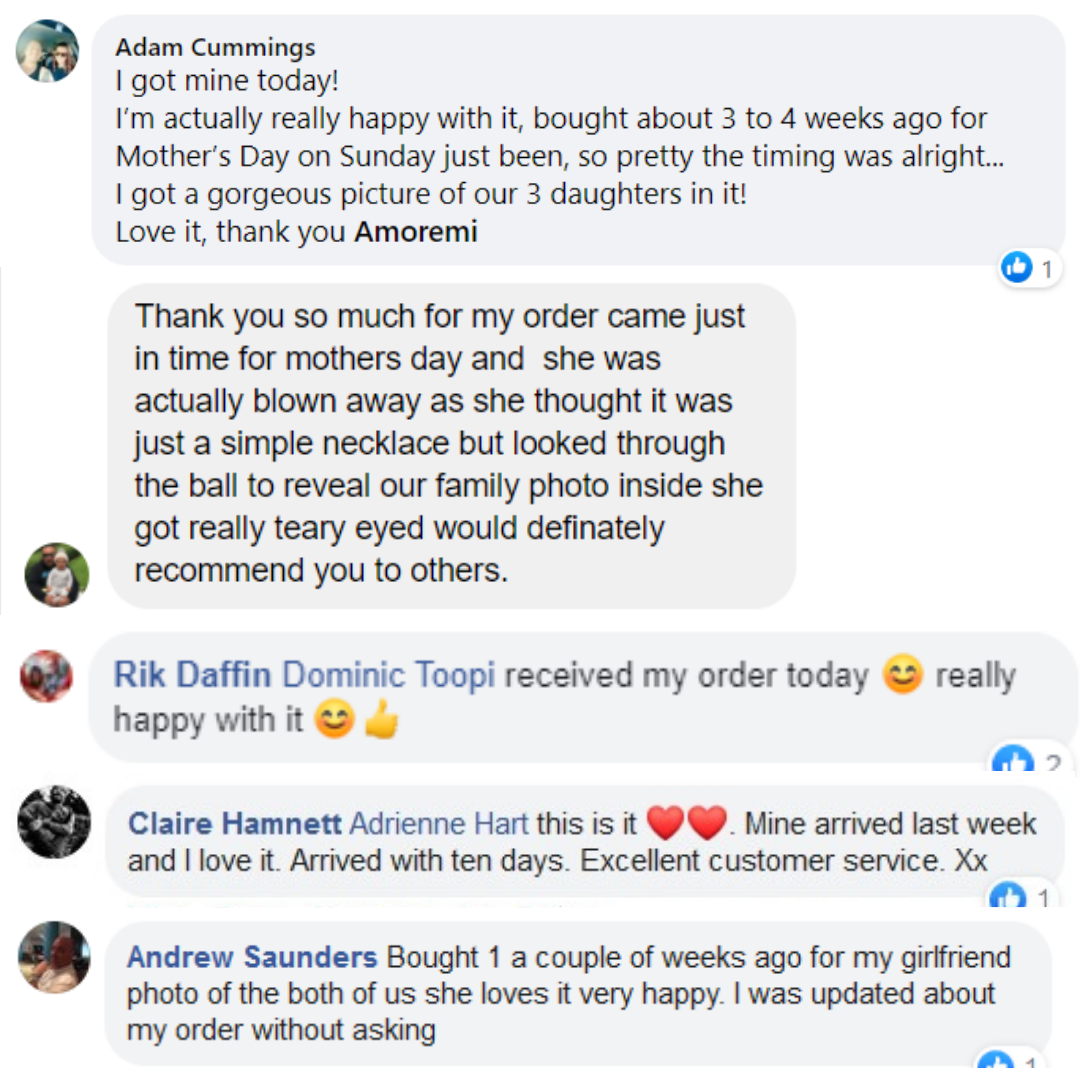
Task: Open the Adam Cummings name link
Action: [x=215, y=47]
